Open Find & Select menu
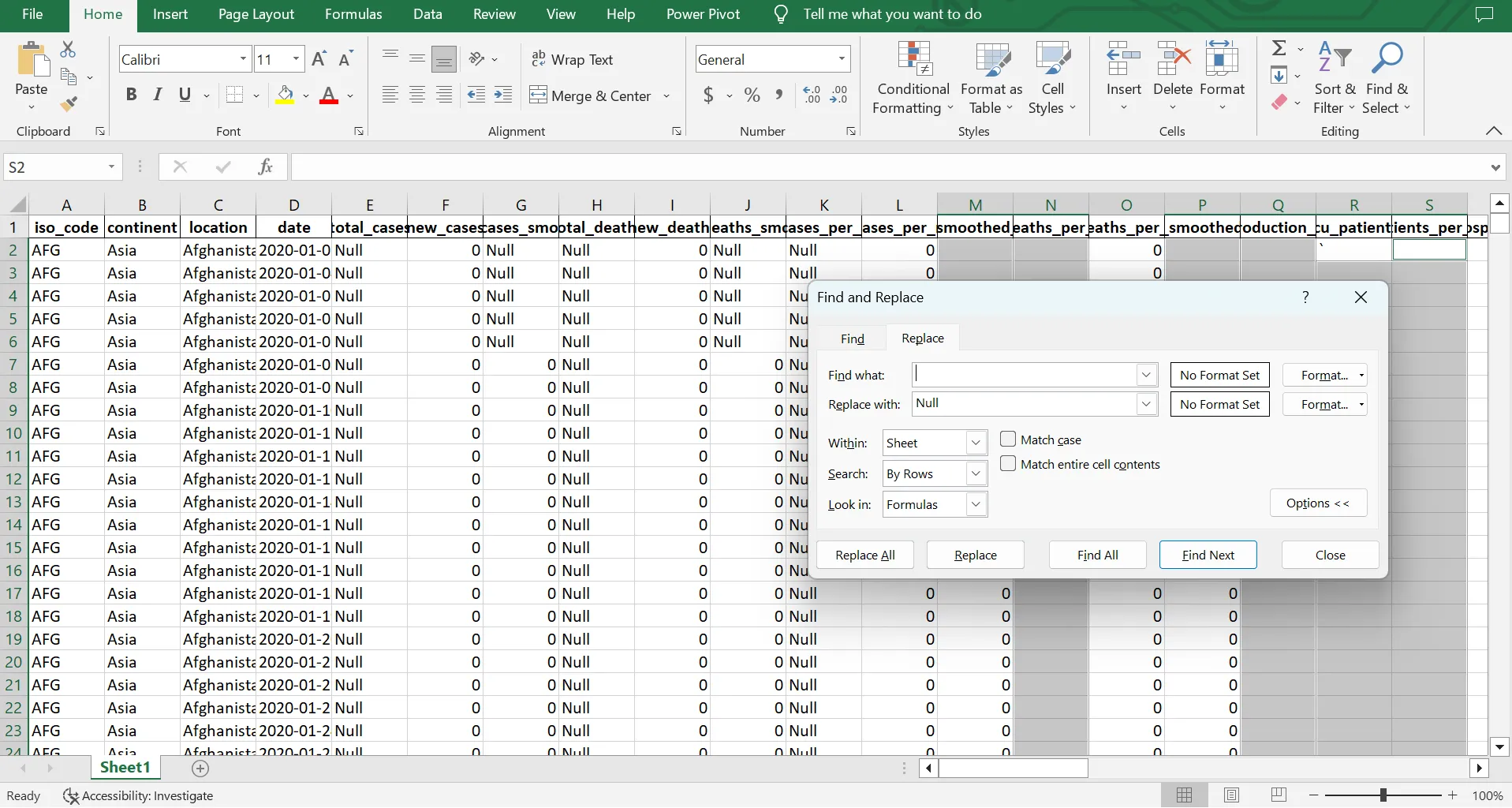This screenshot has width=1512, height=808. (1387, 78)
